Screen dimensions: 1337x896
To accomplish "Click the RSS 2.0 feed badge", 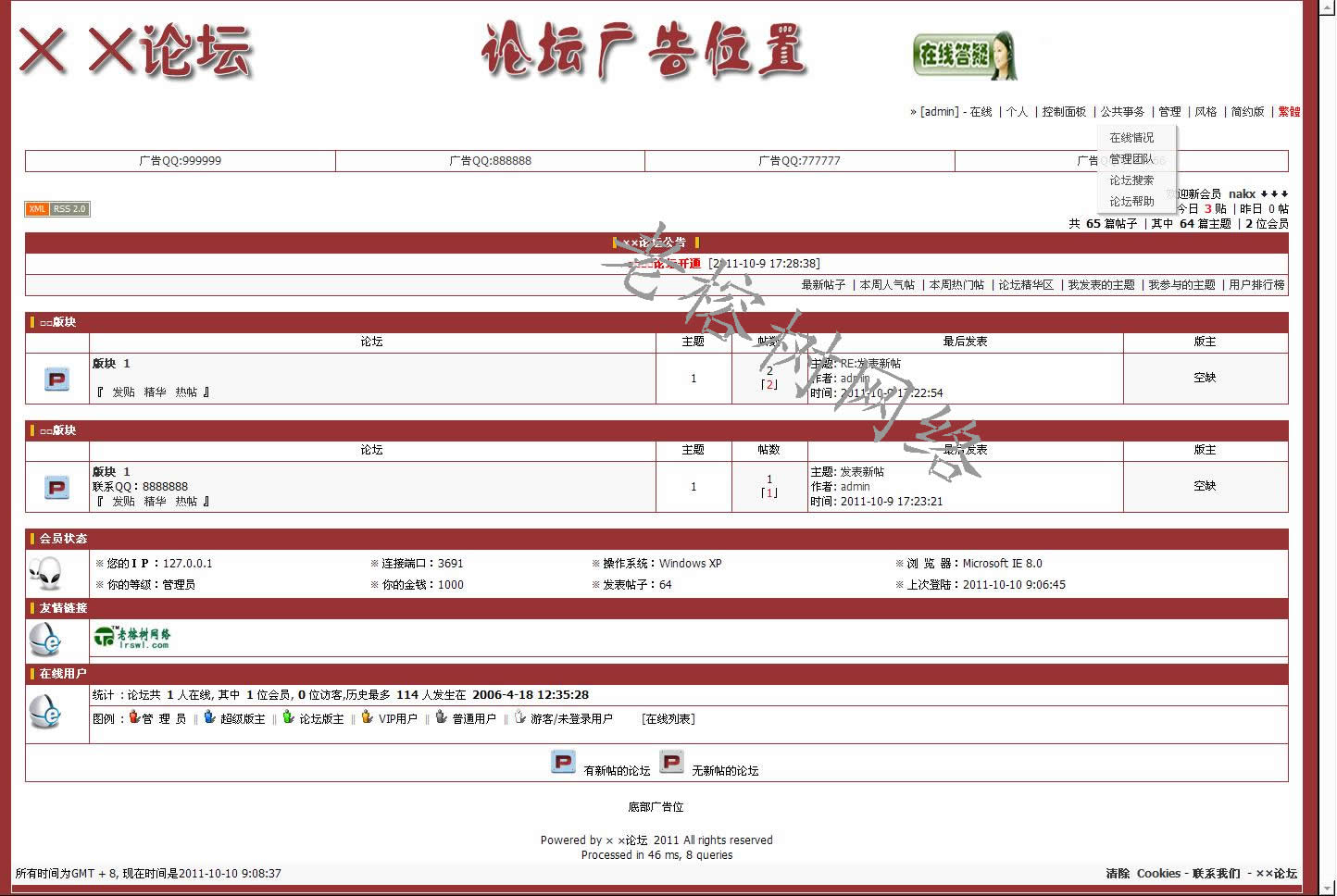I will point(69,209).
